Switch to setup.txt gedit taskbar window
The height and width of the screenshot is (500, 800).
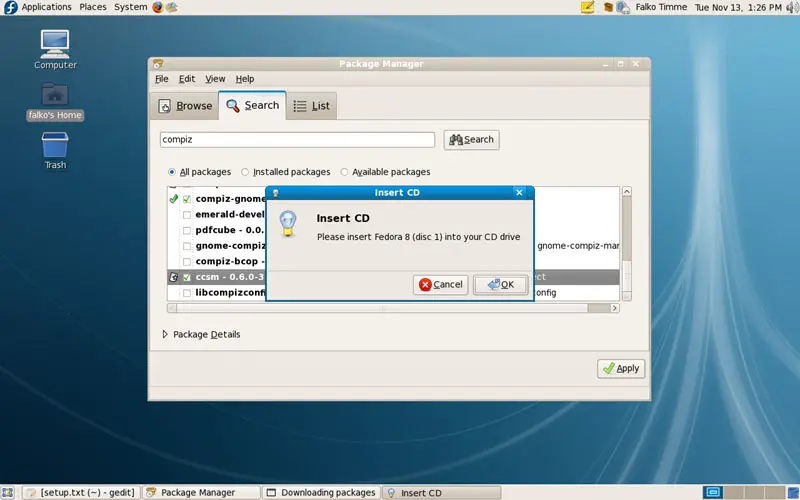tap(81, 492)
